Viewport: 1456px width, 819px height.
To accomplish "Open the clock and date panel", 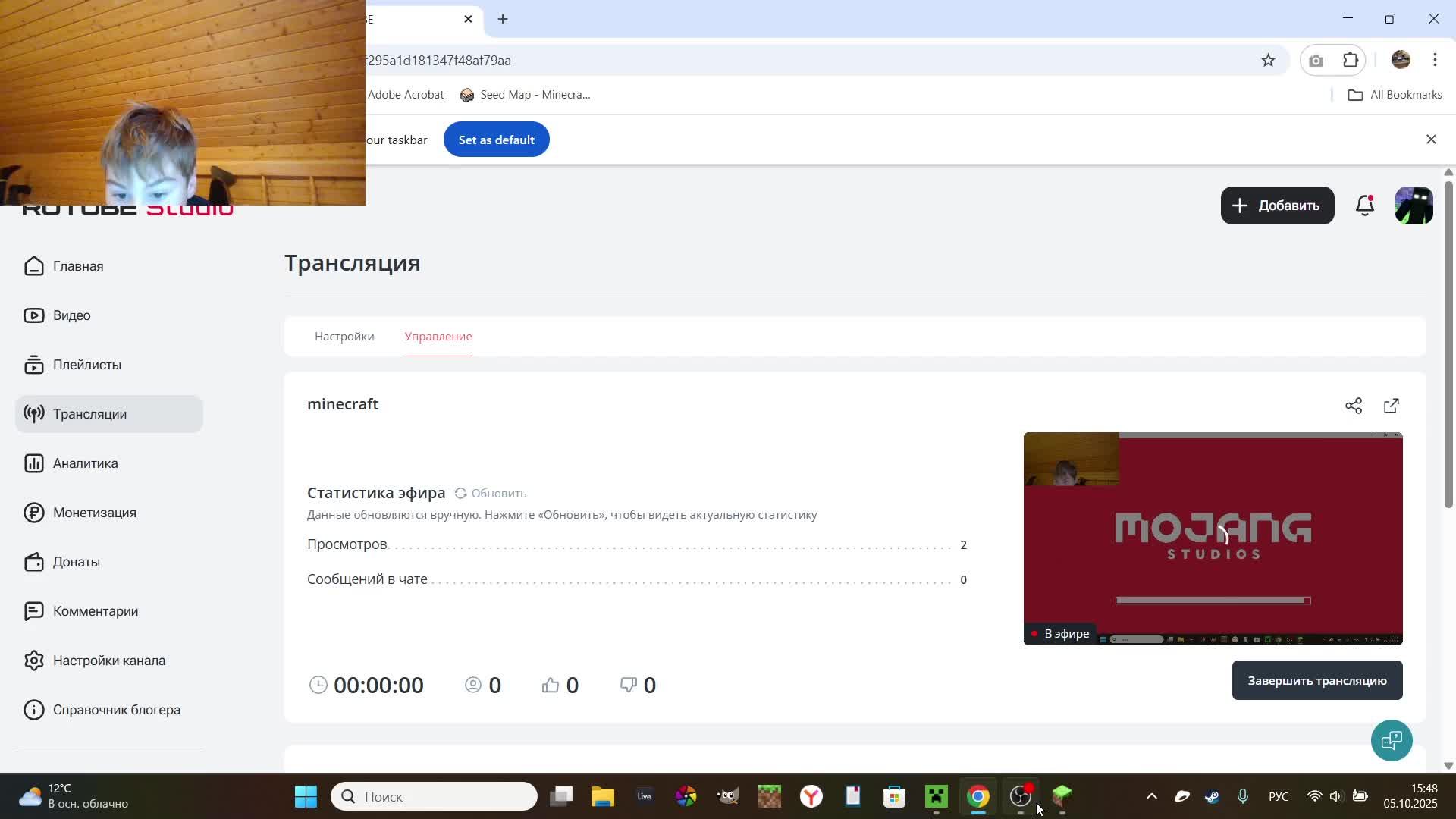I will (x=1410, y=796).
